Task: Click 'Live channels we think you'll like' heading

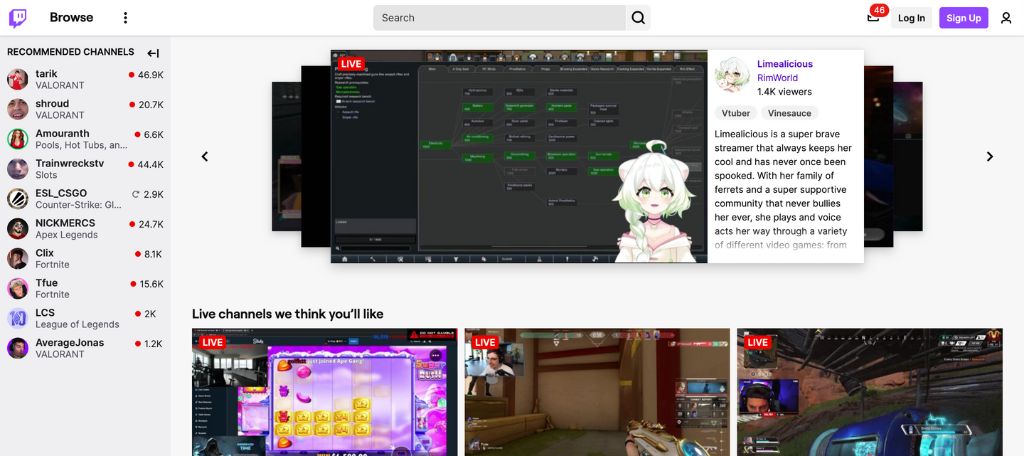Action: [x=287, y=314]
